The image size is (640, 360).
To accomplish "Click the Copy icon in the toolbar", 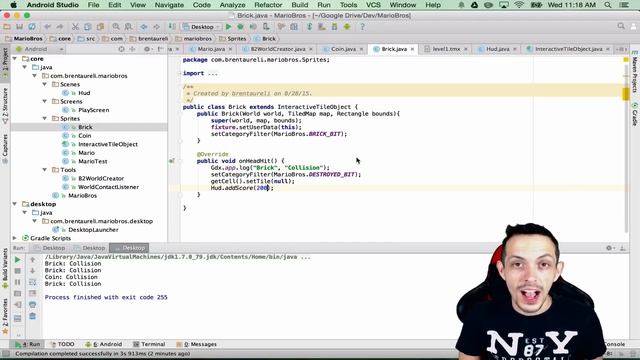I will click(x=88, y=27).
